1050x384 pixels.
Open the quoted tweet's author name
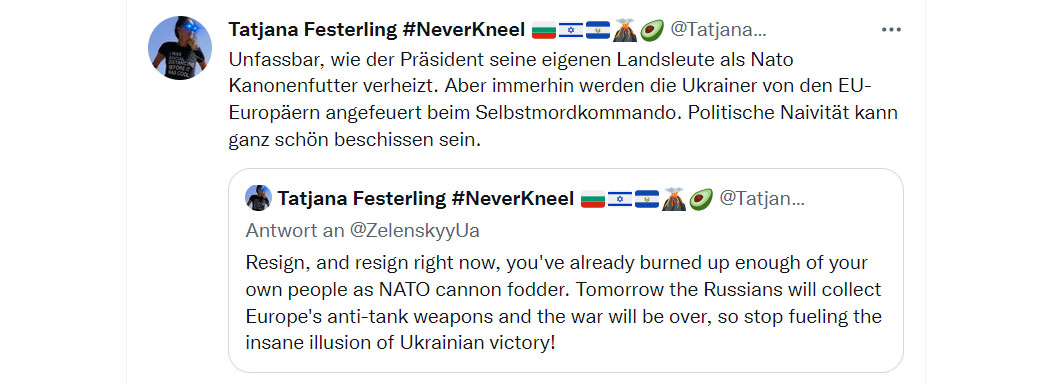point(425,198)
